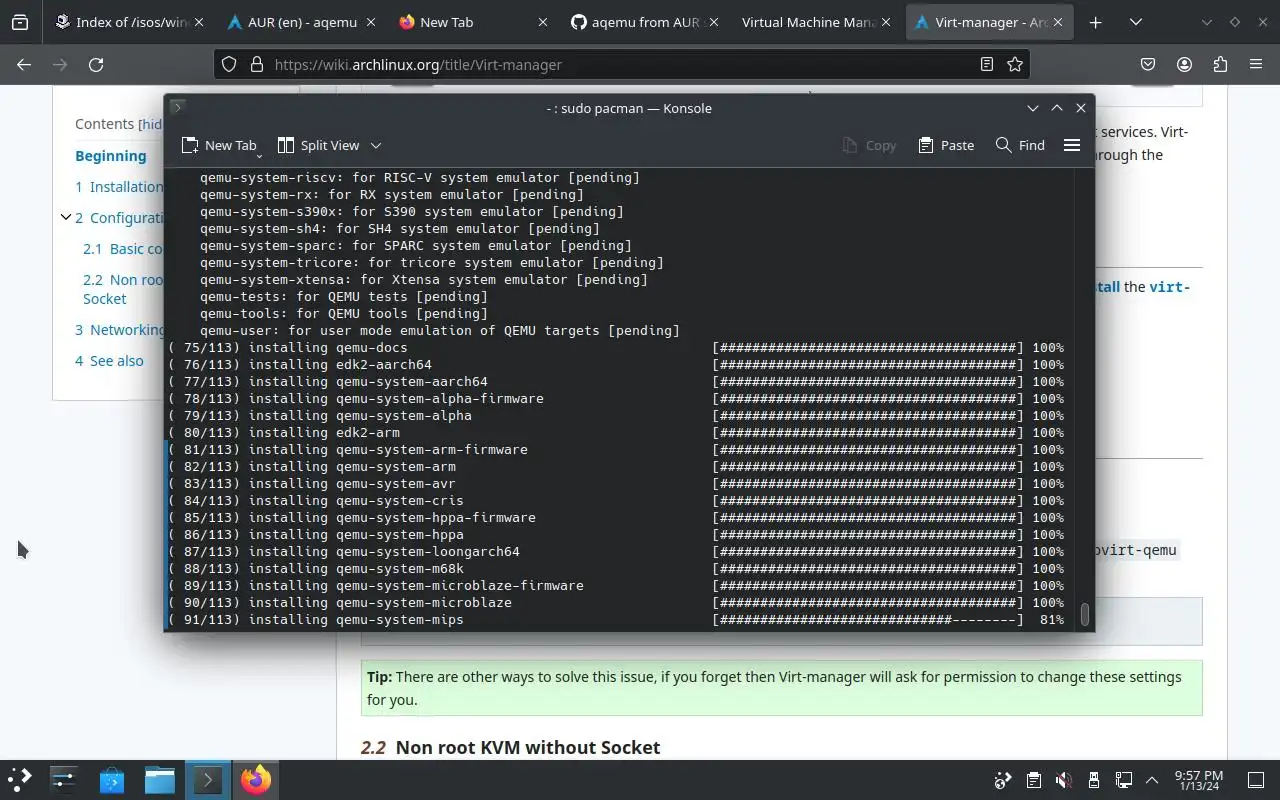Image resolution: width=1280 pixels, height=800 pixels.
Task: Click the Firefox View icon left of tabs
Action: pos(20,22)
